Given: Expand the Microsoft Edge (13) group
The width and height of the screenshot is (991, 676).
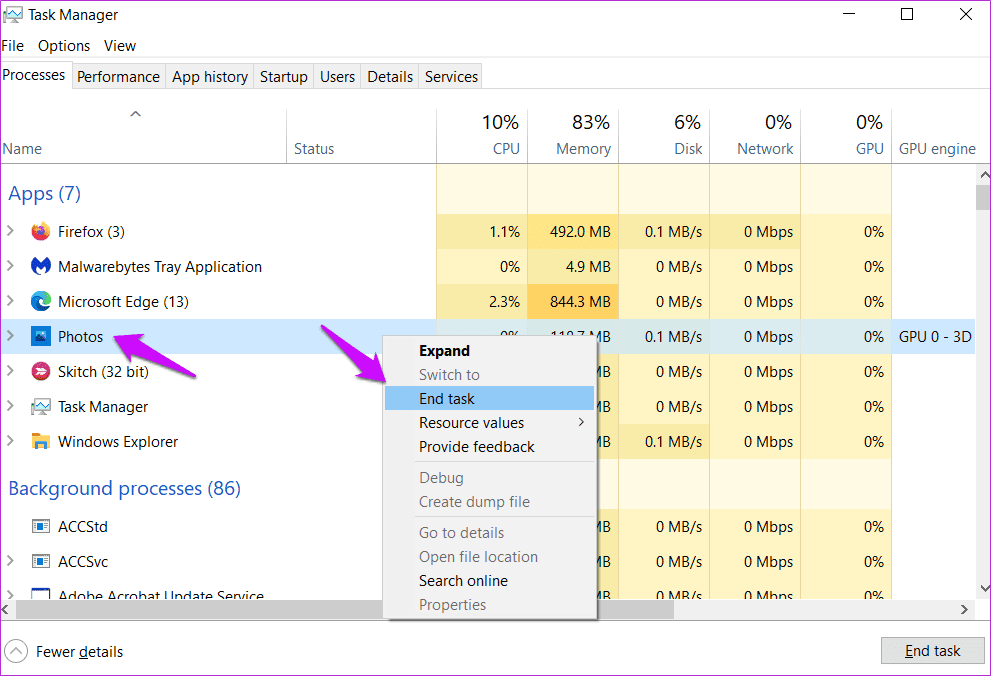Looking at the screenshot, I should 10,301.
